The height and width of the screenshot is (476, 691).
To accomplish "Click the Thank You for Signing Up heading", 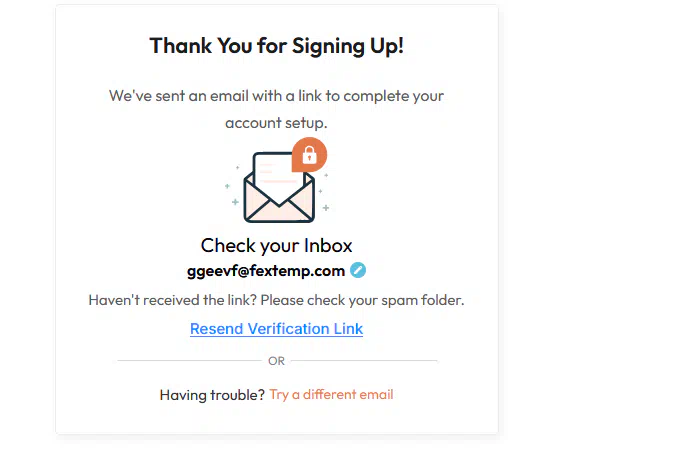I will 276,46.
